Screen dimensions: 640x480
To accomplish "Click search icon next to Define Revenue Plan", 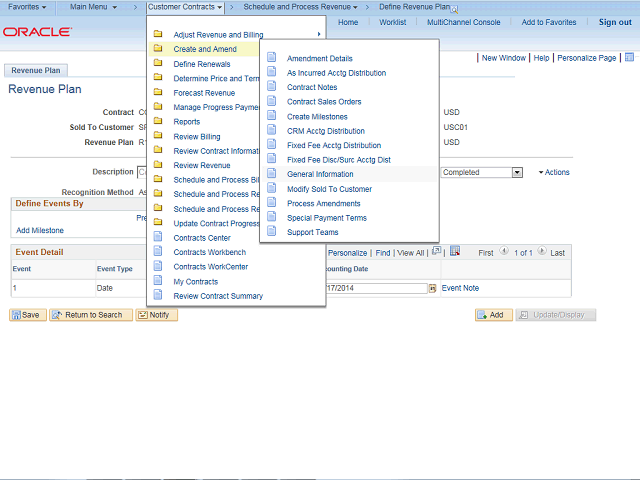I will (454, 10).
